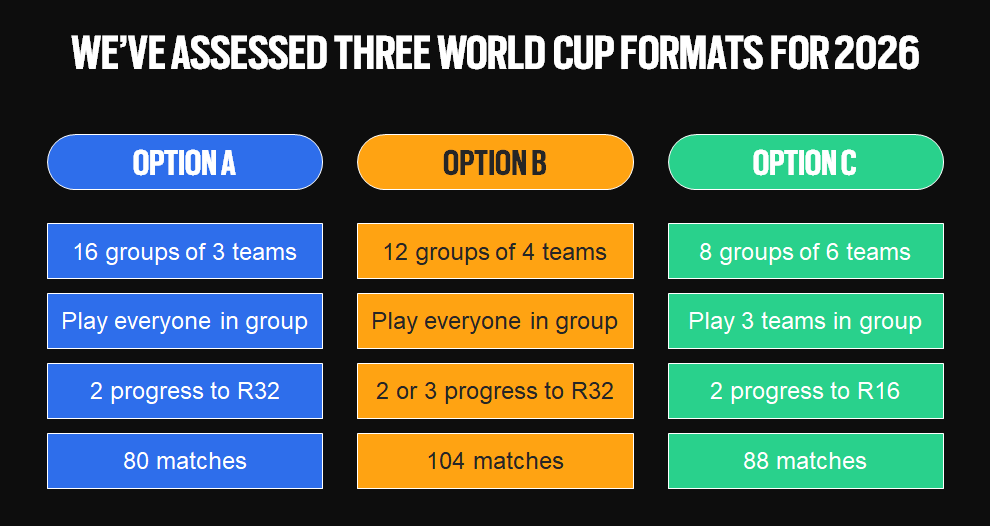Viewport: 990px width, 526px height.
Task: Select the "80 matches" box
Action: tap(185, 461)
